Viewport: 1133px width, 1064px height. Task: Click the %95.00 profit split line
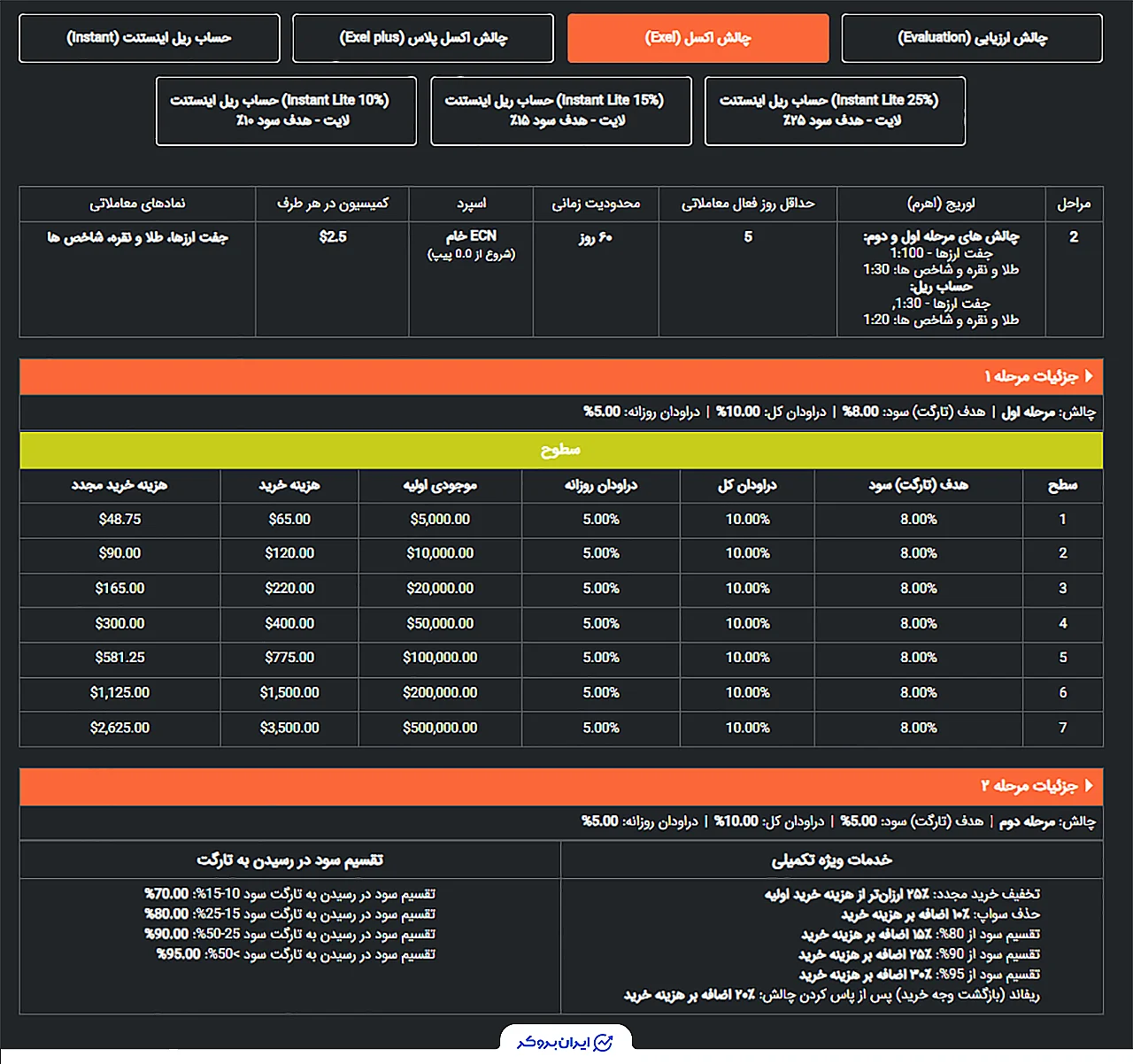pyautogui.click(x=297, y=954)
